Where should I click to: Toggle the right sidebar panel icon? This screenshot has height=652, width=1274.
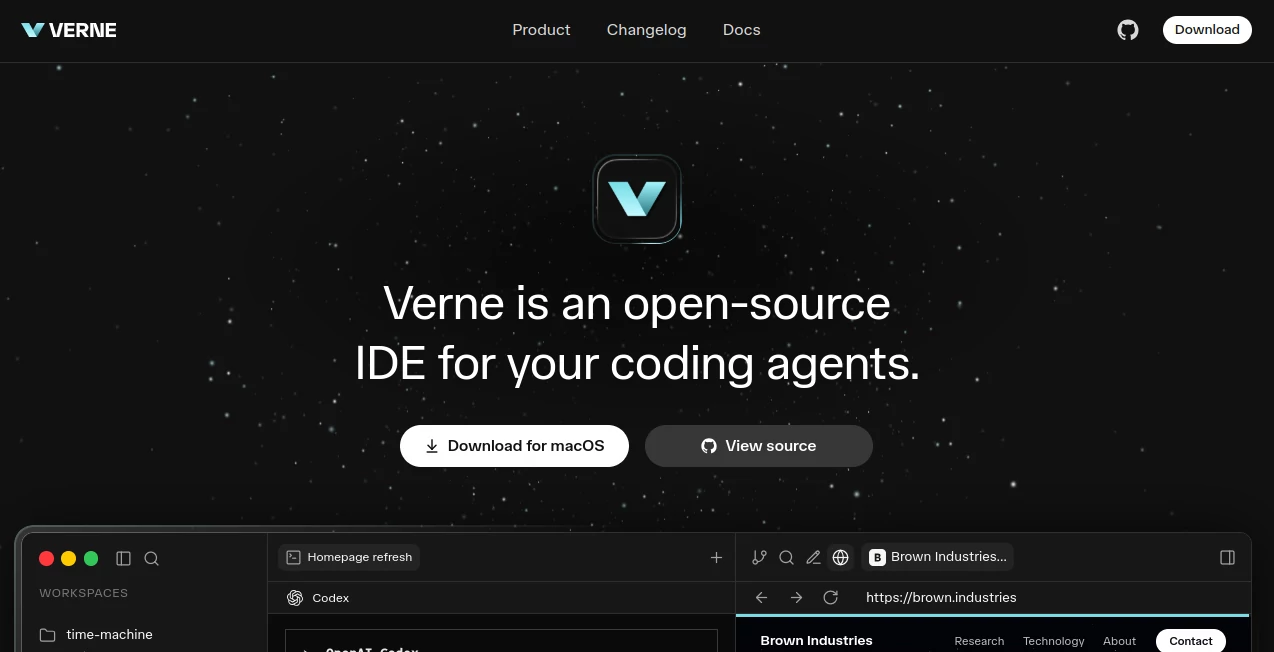point(1228,558)
